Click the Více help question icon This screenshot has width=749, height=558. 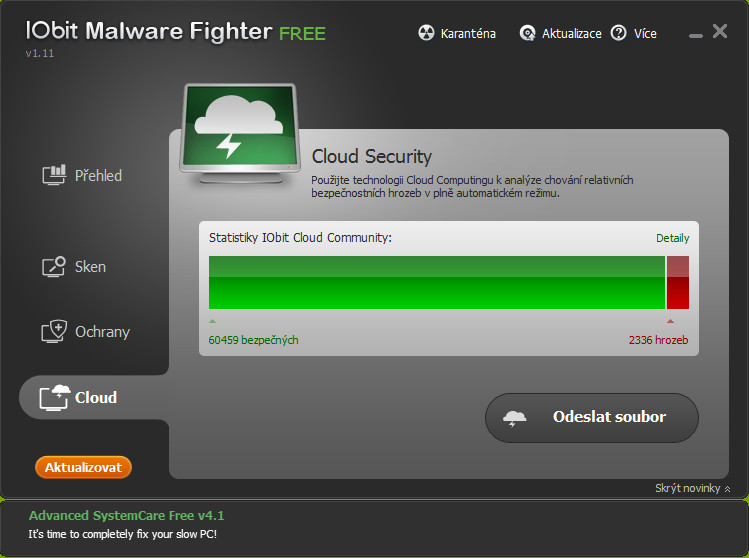point(618,33)
